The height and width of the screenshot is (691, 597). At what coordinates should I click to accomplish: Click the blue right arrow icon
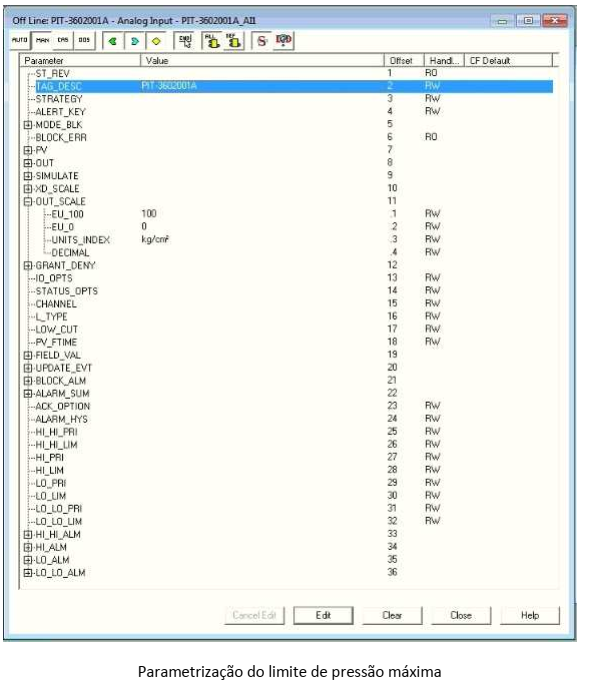point(134,41)
